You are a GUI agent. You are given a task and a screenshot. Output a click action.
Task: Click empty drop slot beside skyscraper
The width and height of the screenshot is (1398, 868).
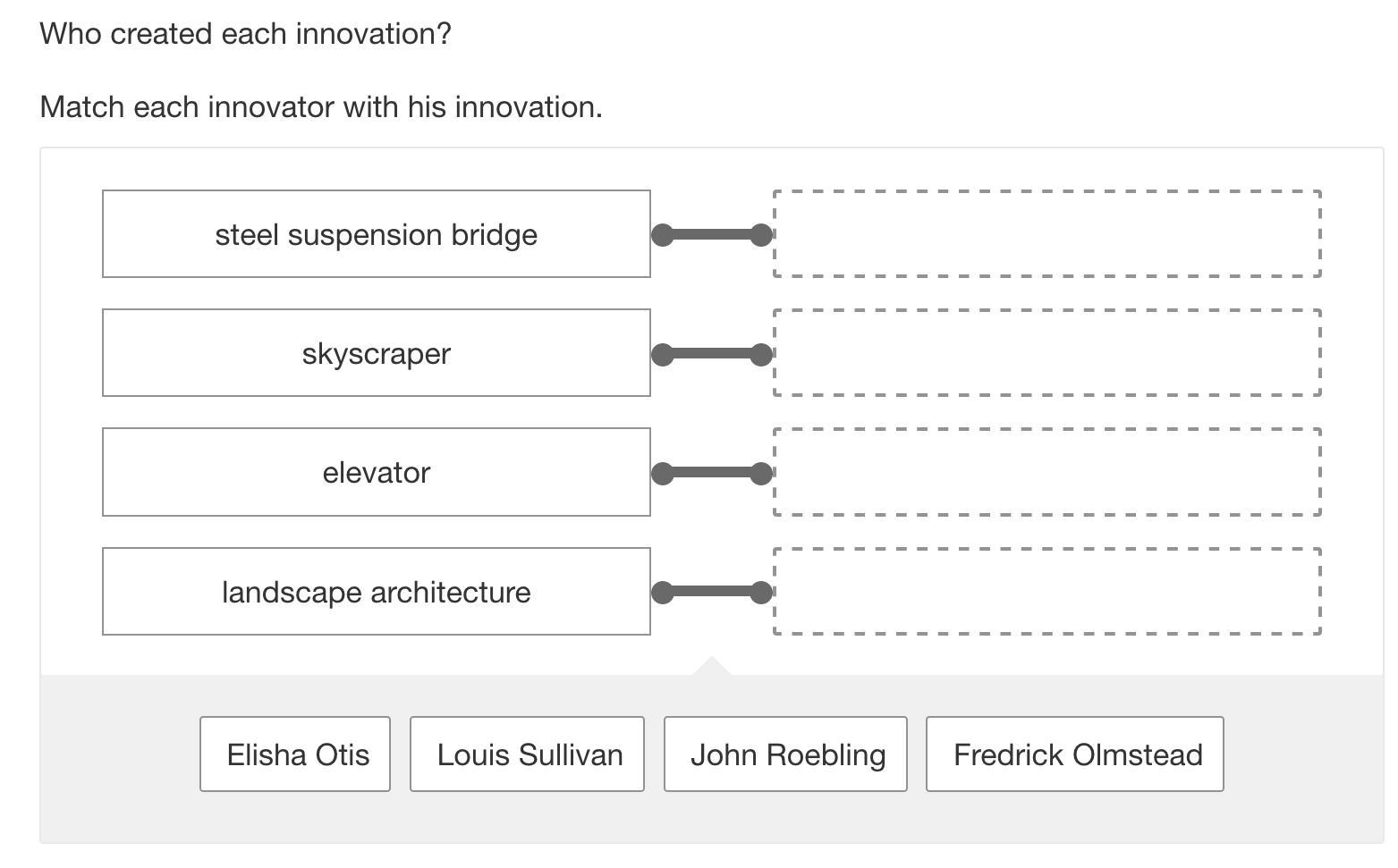[x=1046, y=353]
